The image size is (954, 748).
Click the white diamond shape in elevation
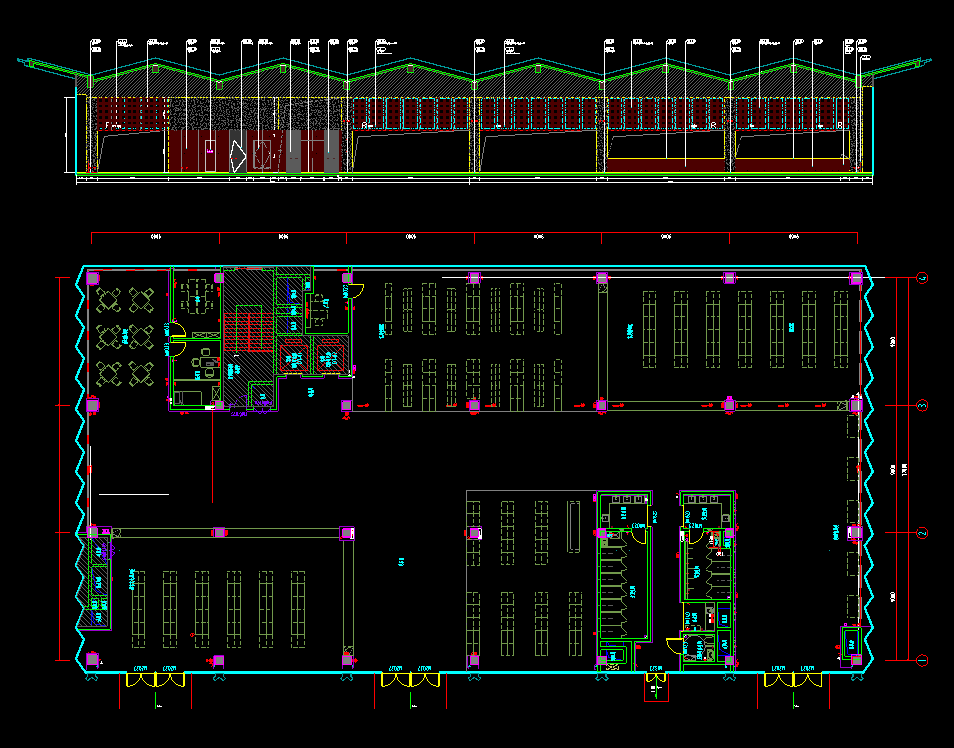[x=236, y=156]
